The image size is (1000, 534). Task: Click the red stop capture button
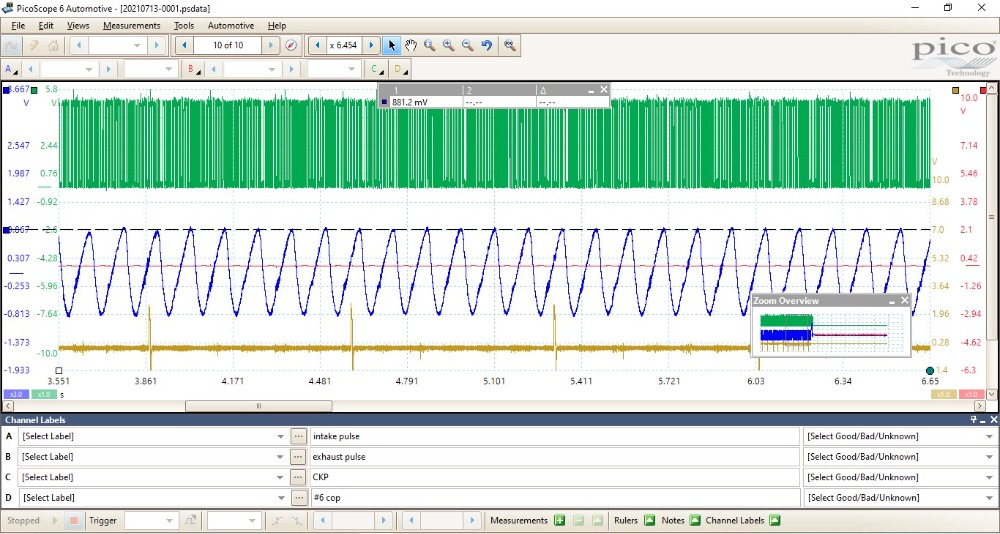(x=73, y=521)
